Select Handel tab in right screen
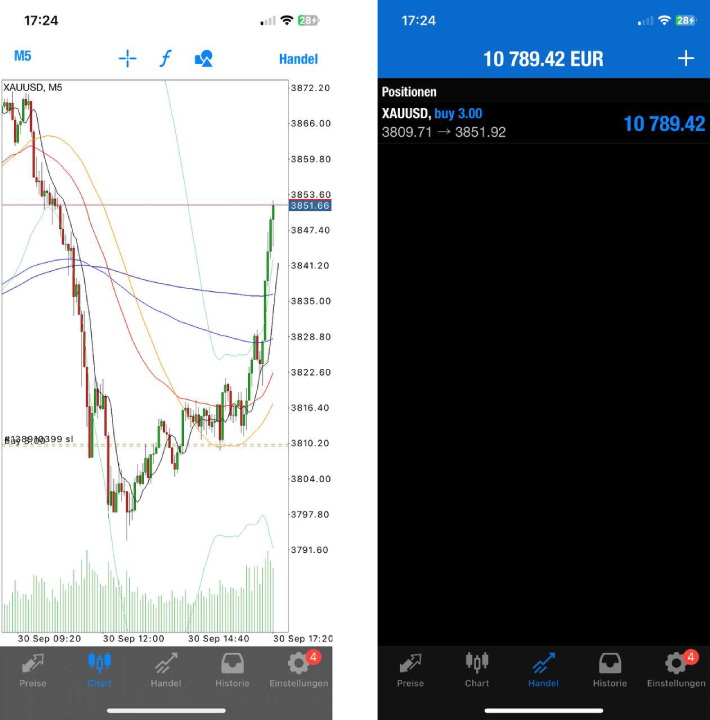The image size is (710, 720). click(543, 670)
